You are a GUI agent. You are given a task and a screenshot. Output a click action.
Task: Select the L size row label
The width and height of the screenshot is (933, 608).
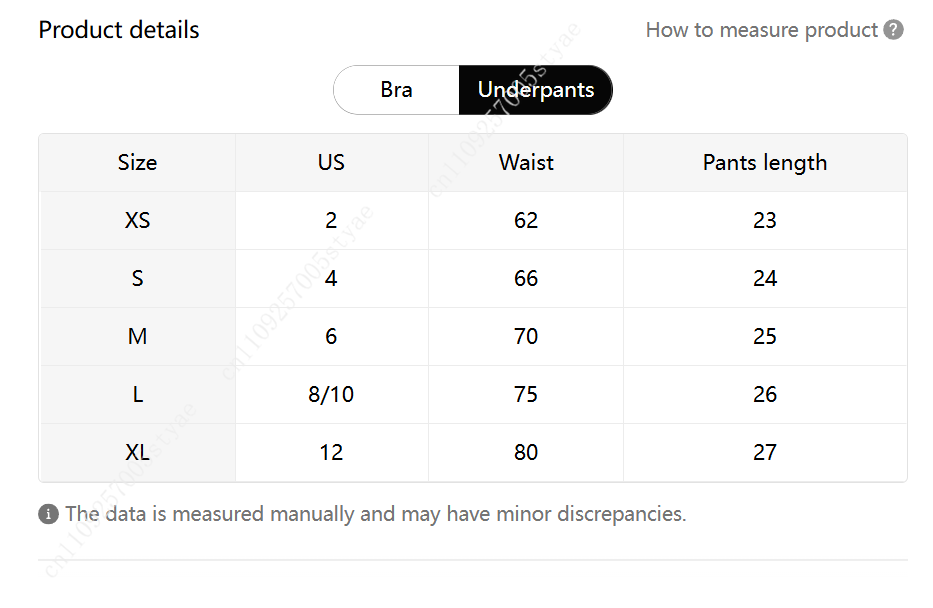pyautogui.click(x=137, y=394)
